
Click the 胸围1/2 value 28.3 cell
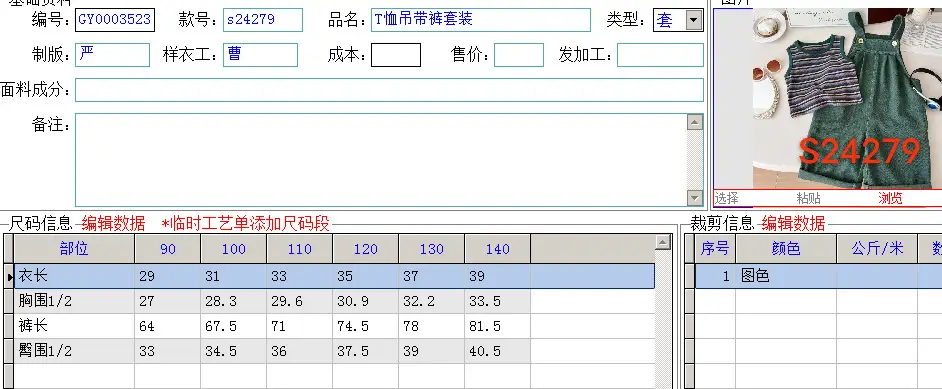[234, 301]
